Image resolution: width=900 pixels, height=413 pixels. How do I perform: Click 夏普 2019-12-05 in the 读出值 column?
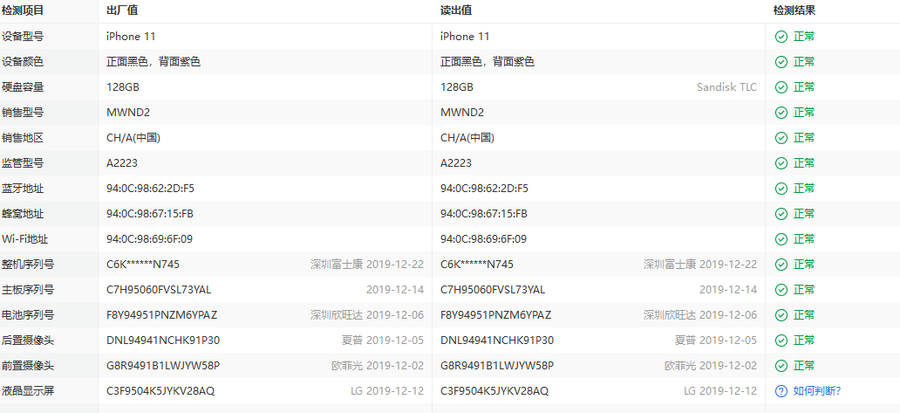(716, 340)
